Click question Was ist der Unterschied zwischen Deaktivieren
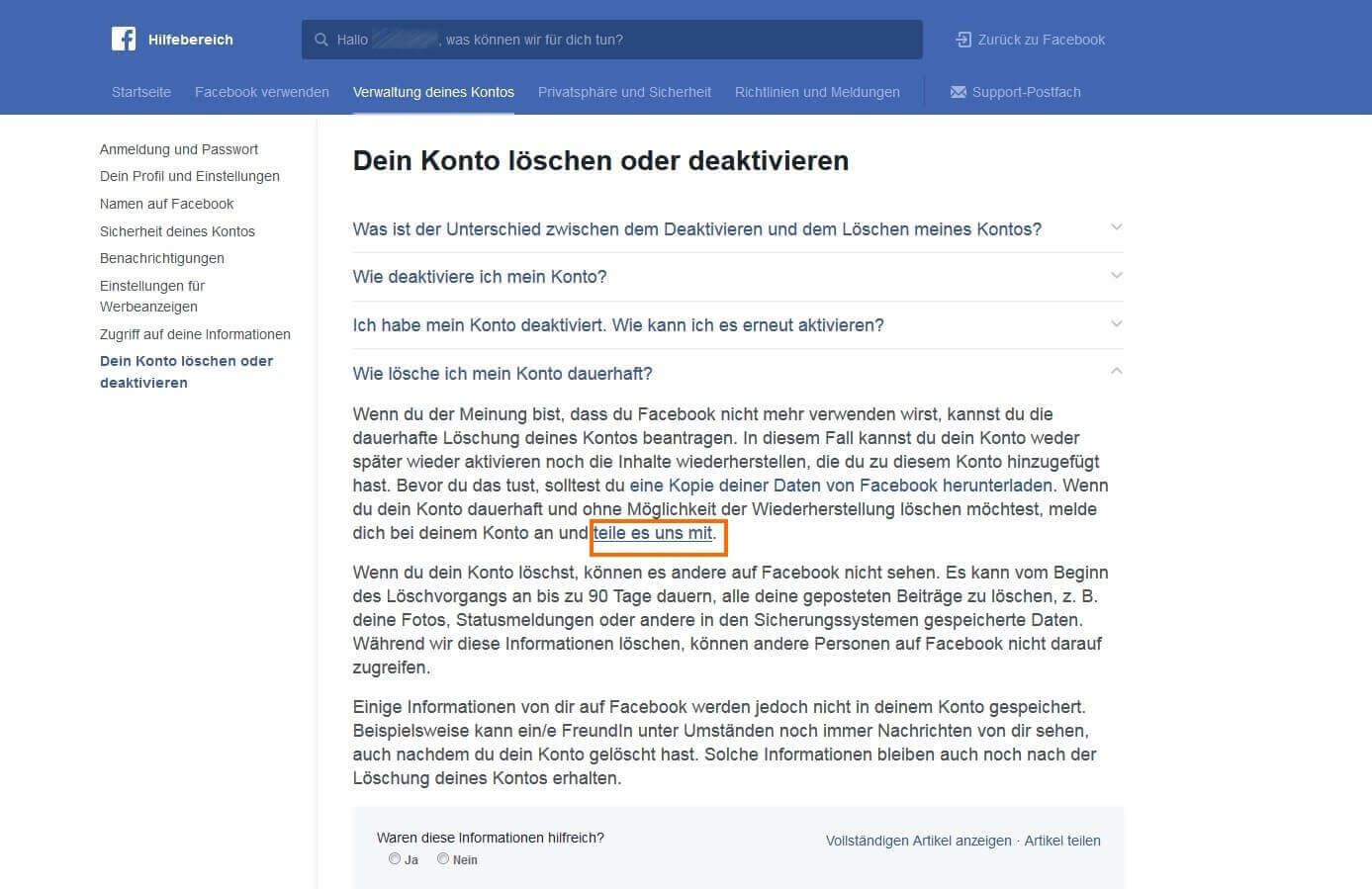The height and width of the screenshot is (889, 1372). click(697, 229)
